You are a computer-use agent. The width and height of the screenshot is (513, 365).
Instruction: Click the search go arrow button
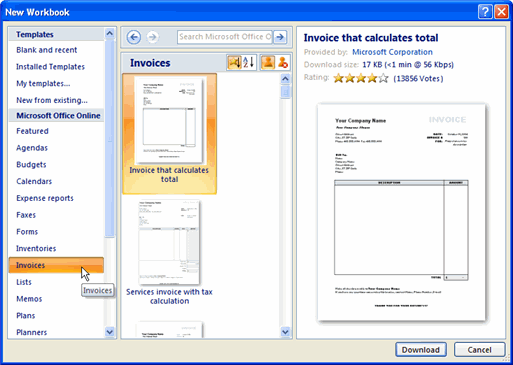[280, 37]
